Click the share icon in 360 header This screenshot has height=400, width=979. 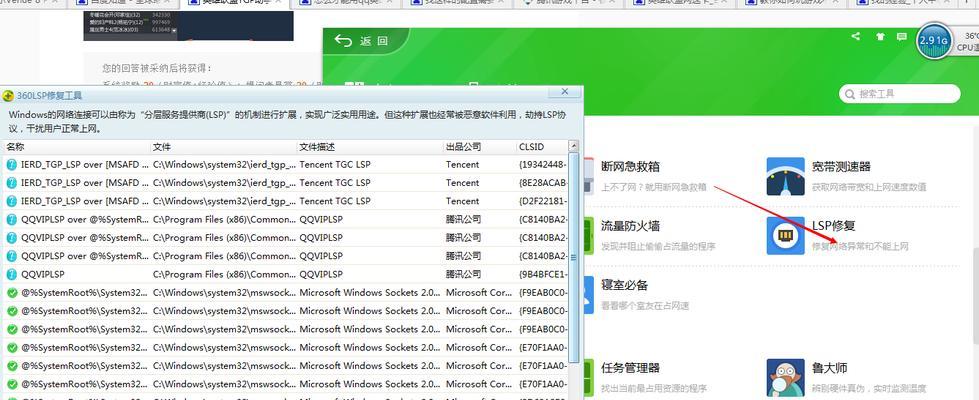pyautogui.click(x=855, y=37)
